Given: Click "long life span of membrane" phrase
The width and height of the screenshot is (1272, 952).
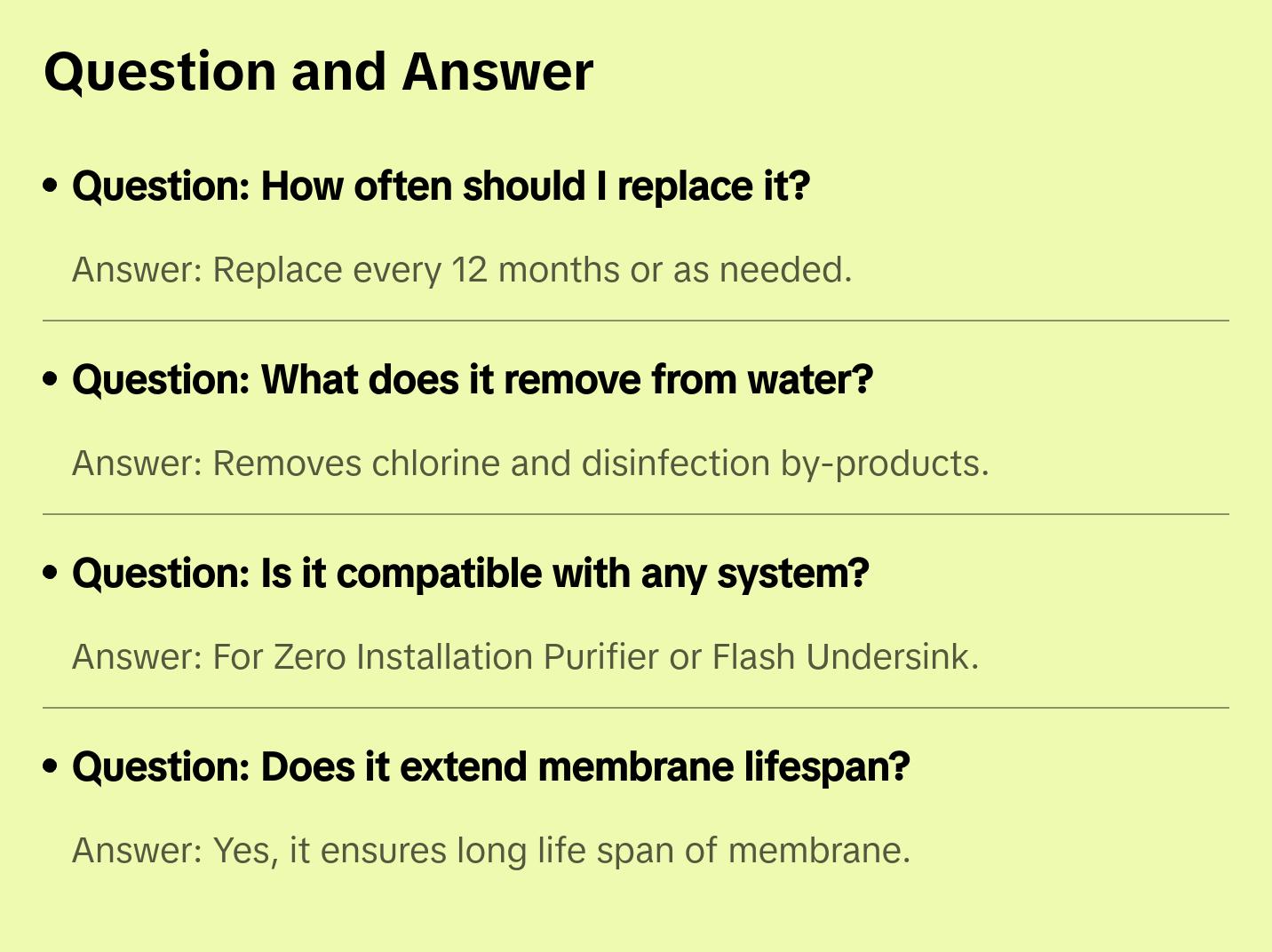Looking at the screenshot, I should pos(682,851).
